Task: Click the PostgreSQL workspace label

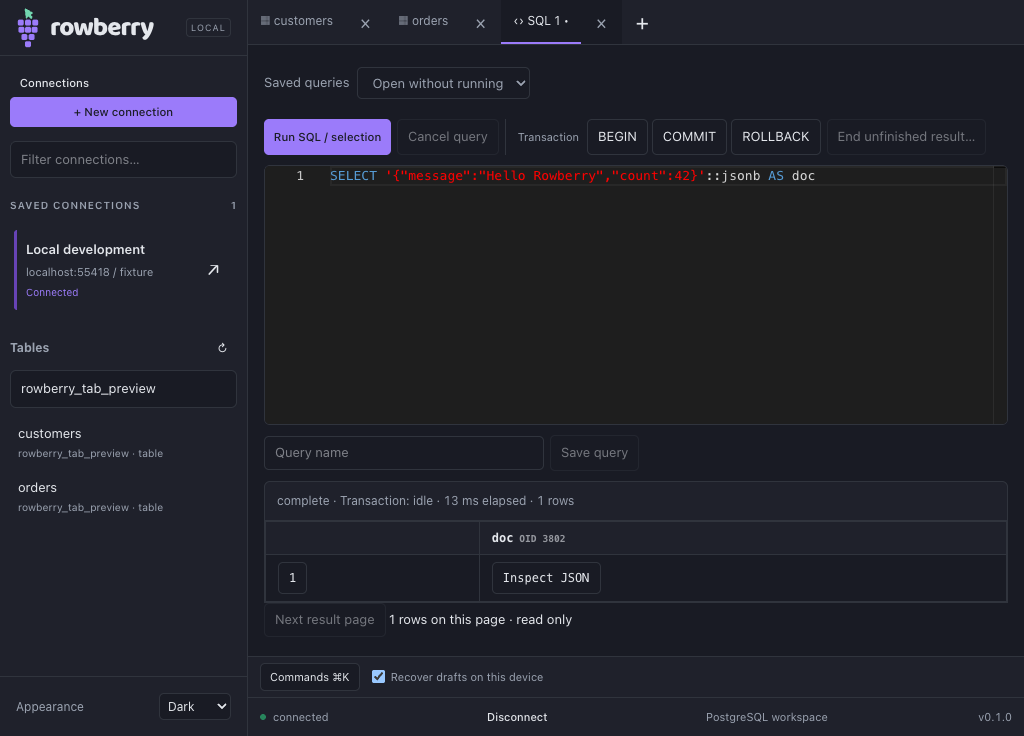Action: pos(766,717)
